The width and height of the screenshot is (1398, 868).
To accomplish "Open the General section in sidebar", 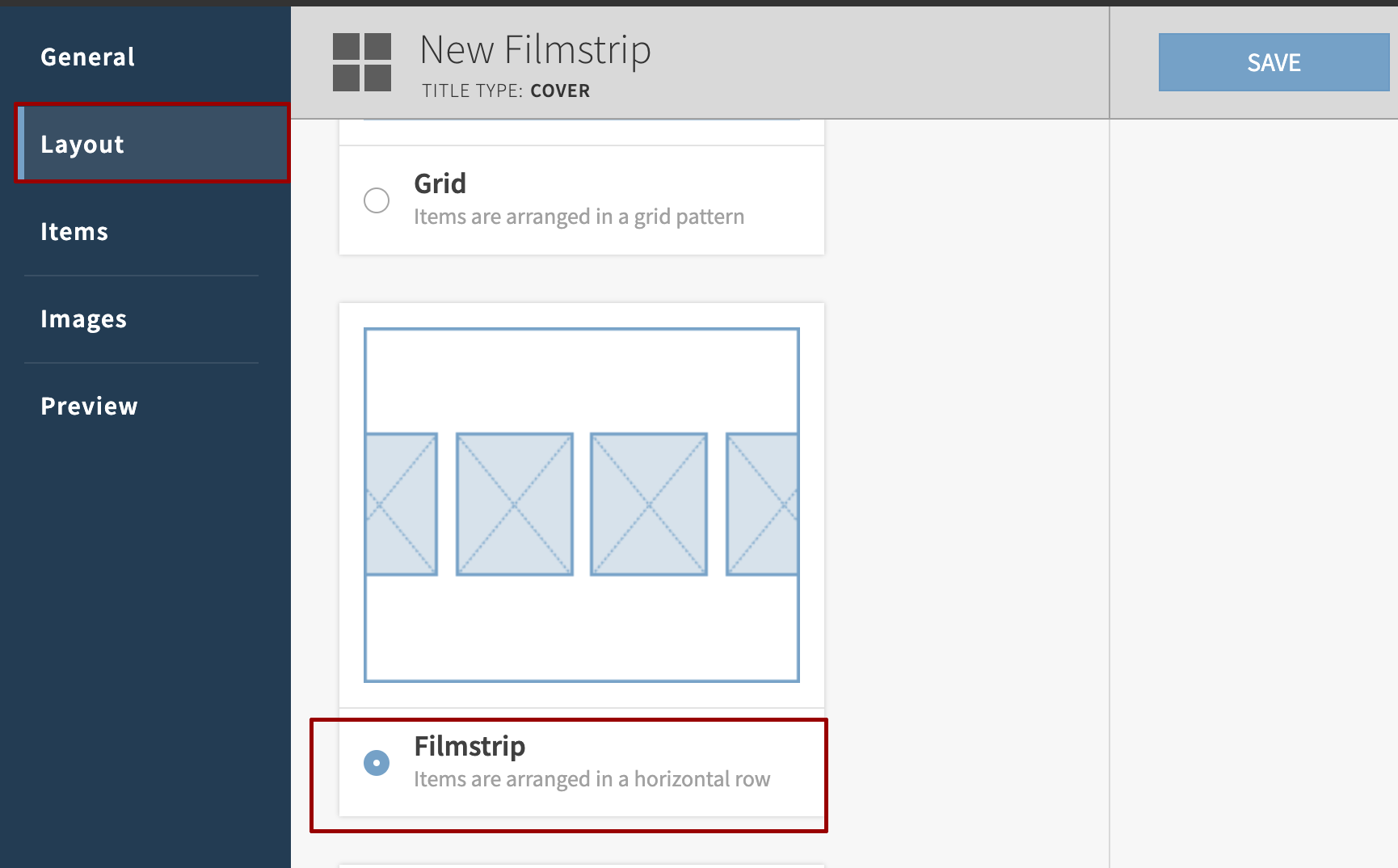I will [x=88, y=57].
